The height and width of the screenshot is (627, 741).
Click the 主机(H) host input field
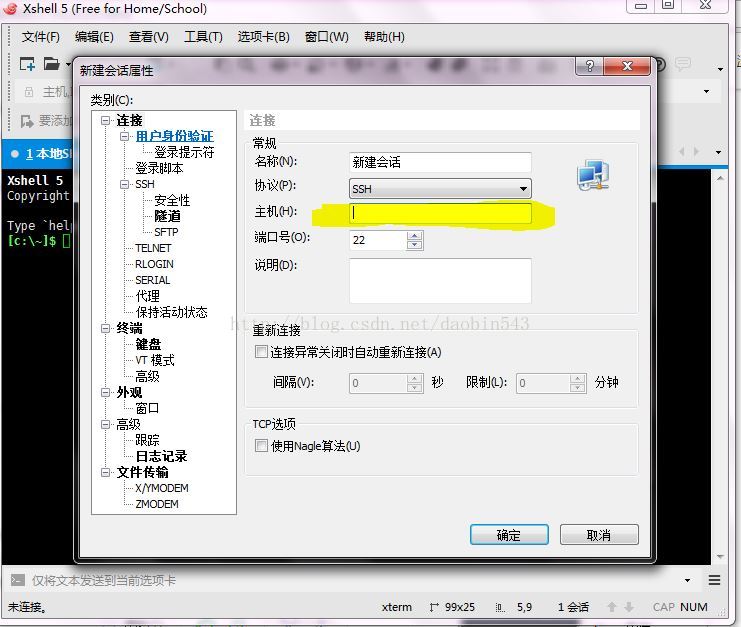pyautogui.click(x=440, y=213)
